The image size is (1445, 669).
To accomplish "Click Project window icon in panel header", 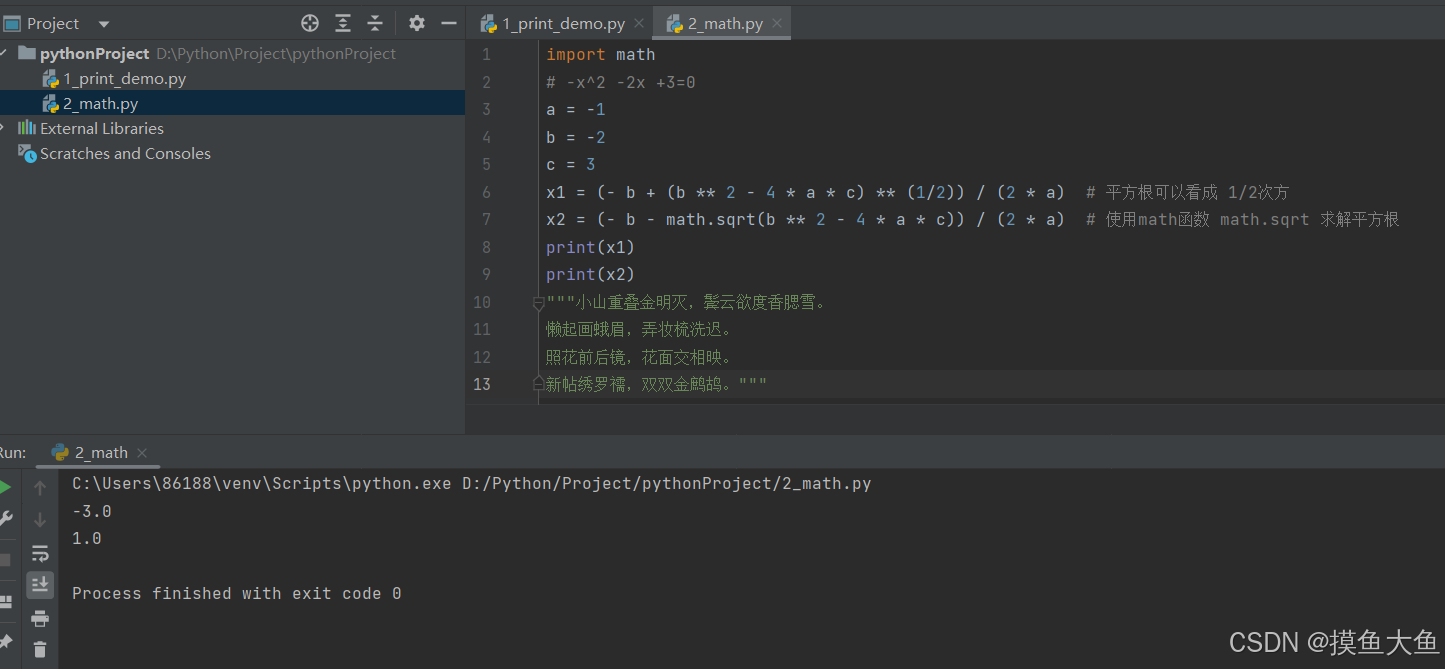I will point(12,23).
